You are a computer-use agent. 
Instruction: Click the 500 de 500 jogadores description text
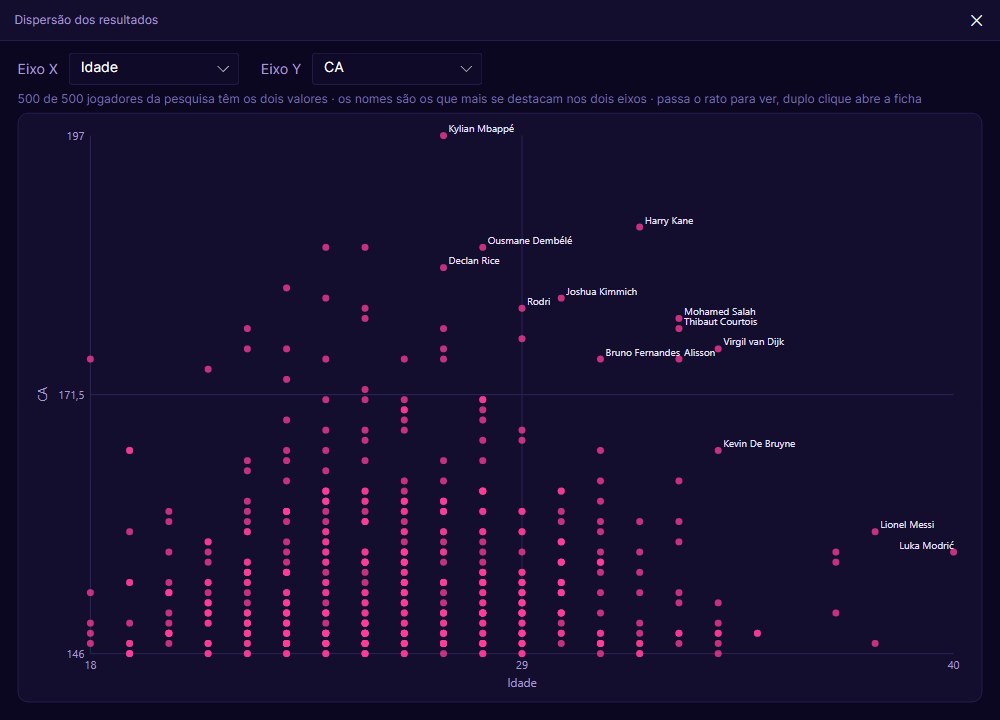469,99
